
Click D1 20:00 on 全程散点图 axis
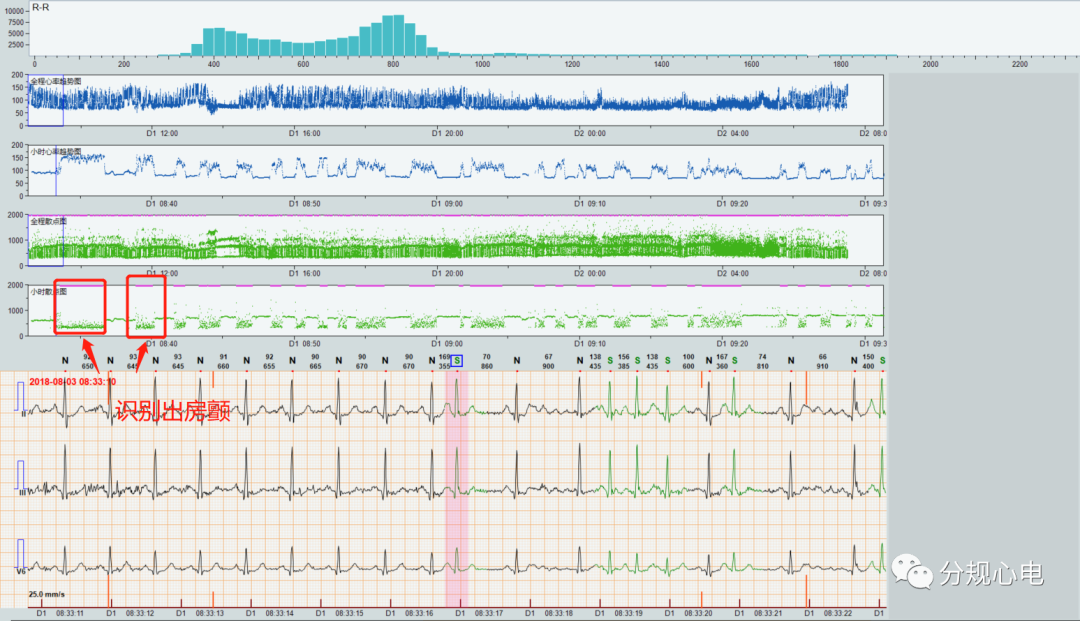coord(447,273)
